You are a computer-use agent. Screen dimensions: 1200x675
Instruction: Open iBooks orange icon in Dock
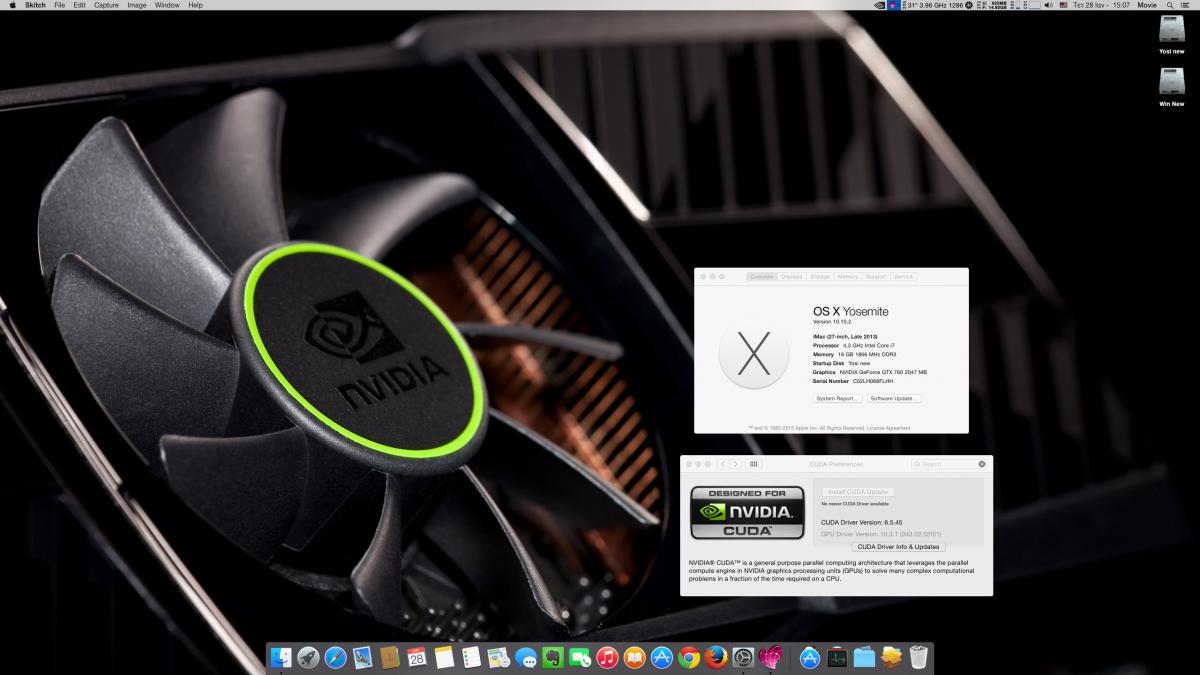634,657
